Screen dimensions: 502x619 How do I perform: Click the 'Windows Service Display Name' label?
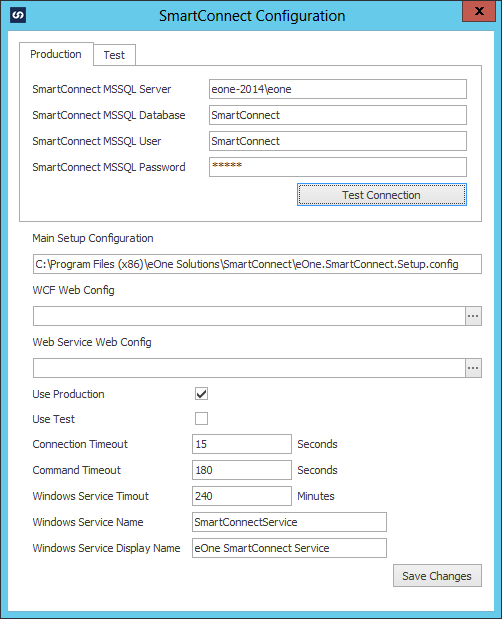coord(107,548)
